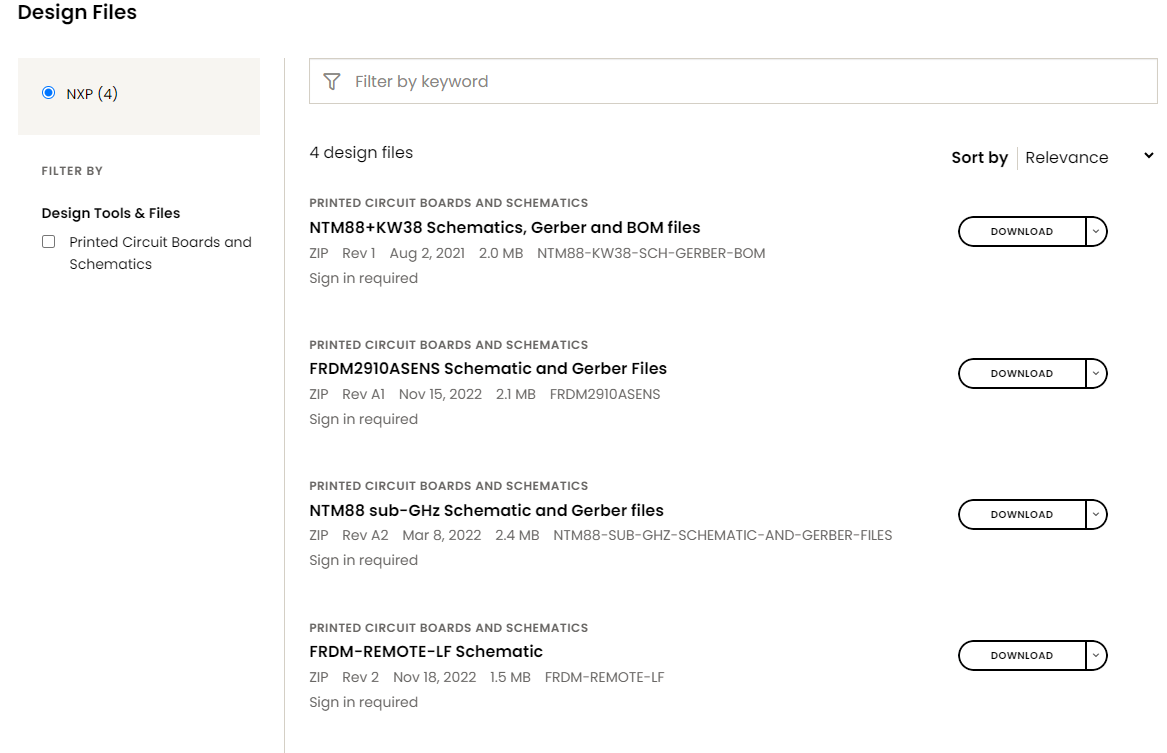Viewport: 1167px width, 753px height.
Task: Open NTM88 sub-GHz Schematic and Gerber title
Action: pyautogui.click(x=486, y=510)
